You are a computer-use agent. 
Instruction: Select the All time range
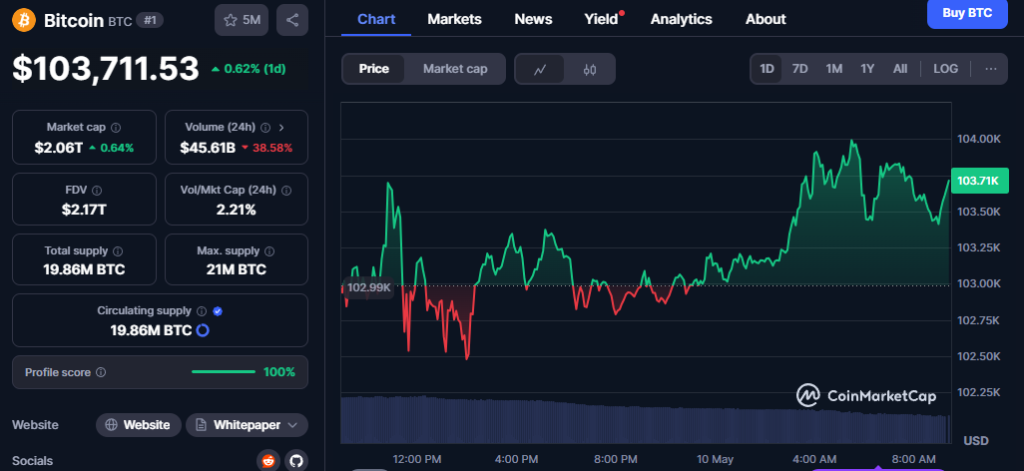tap(900, 69)
